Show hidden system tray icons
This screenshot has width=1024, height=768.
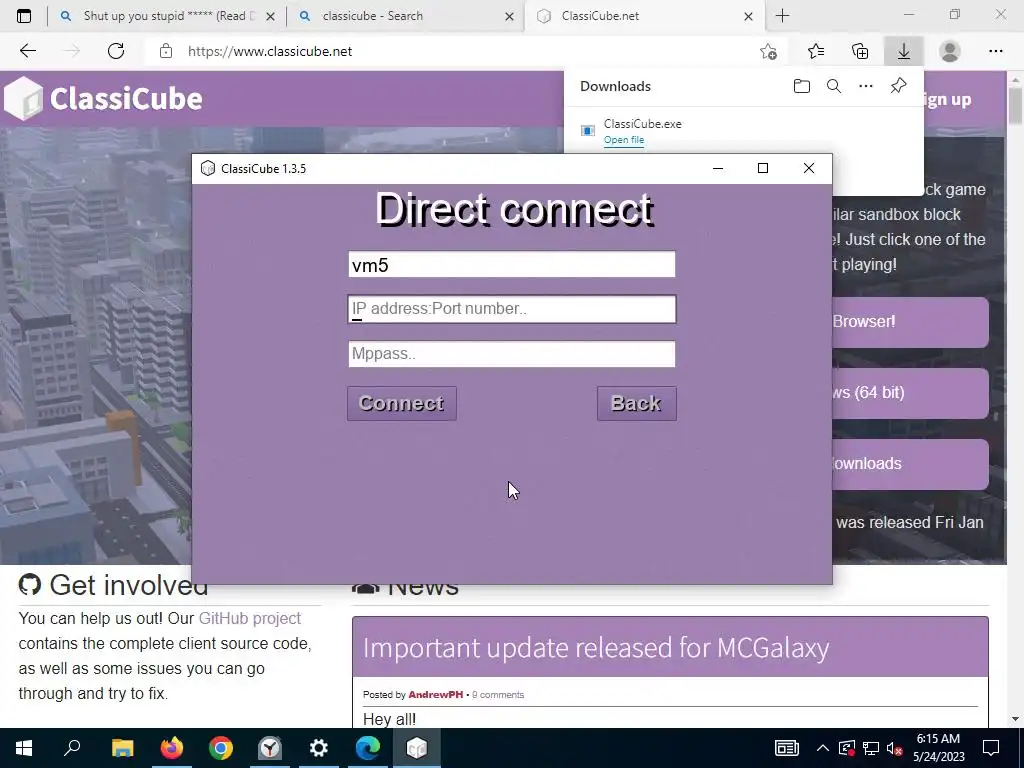(x=823, y=748)
